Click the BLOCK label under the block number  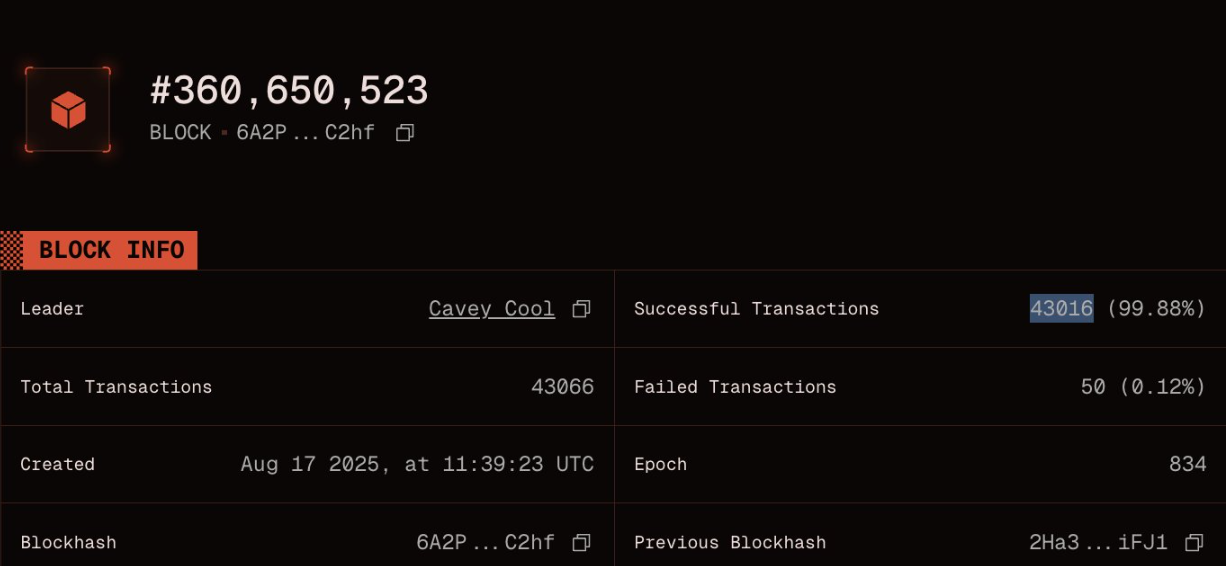tap(180, 132)
